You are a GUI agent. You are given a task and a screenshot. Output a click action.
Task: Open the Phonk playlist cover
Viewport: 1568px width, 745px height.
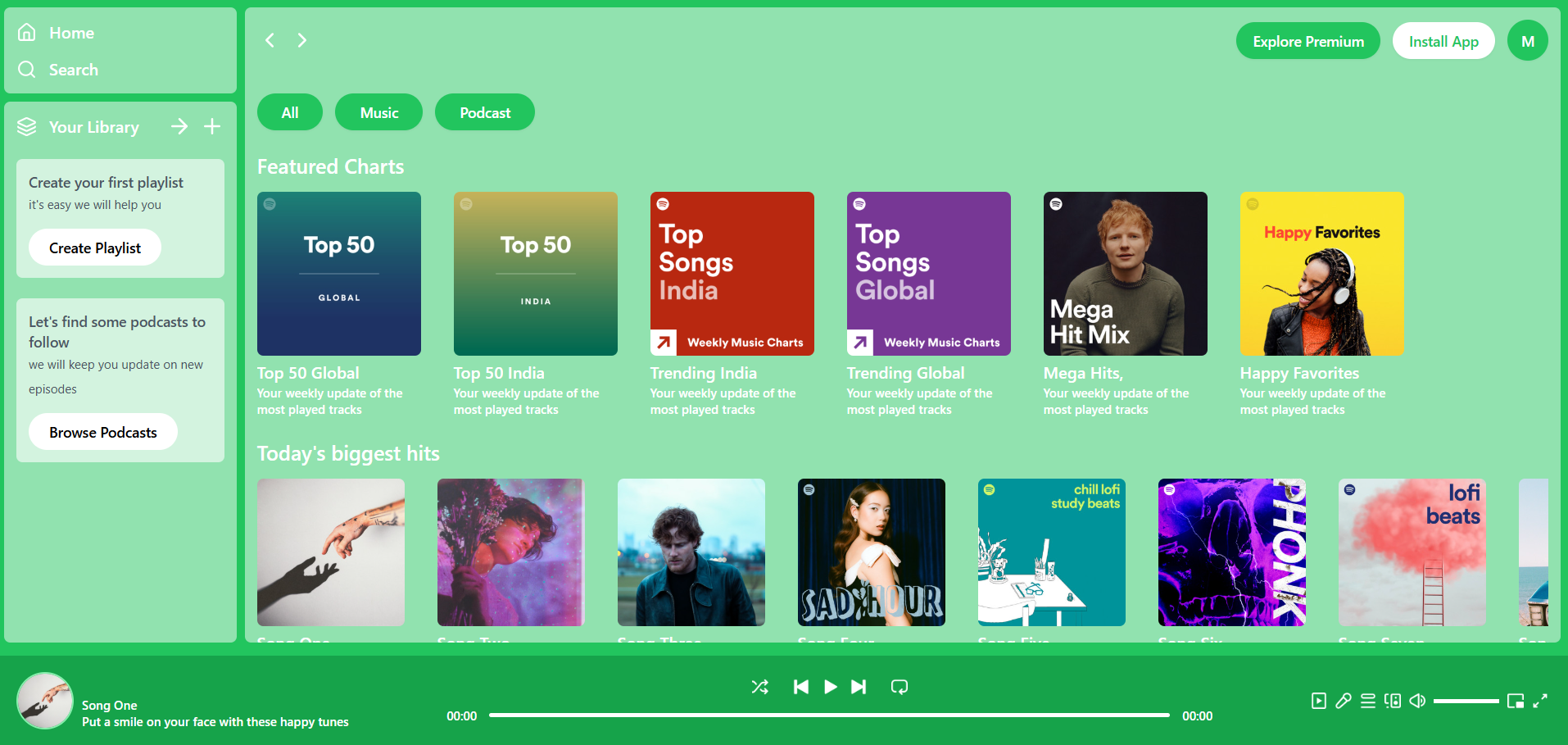(1232, 552)
